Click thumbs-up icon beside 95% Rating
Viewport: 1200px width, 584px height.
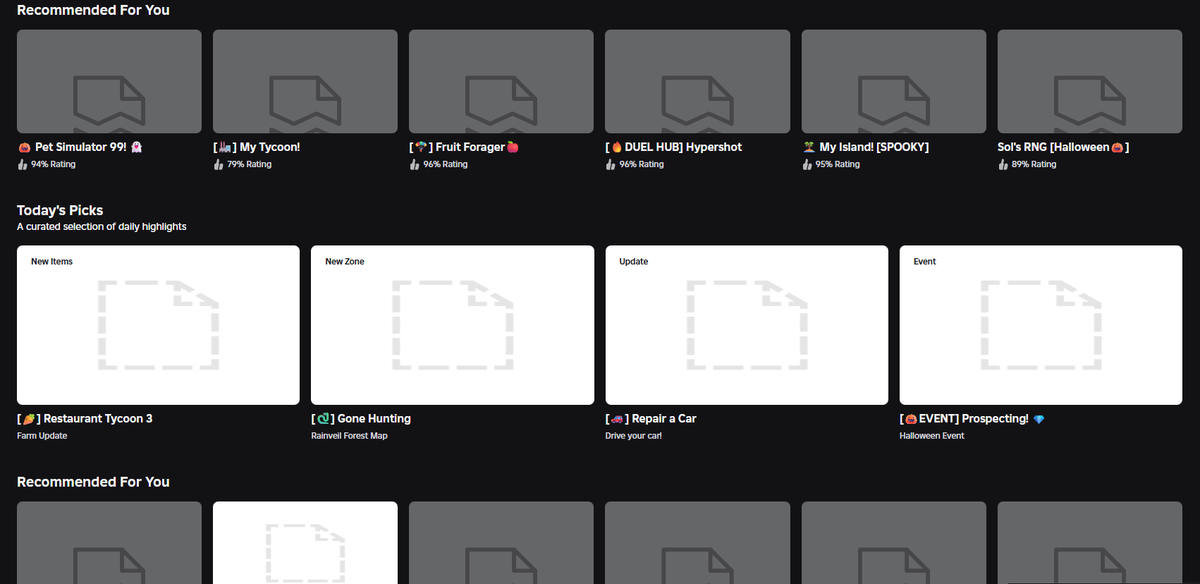807,165
